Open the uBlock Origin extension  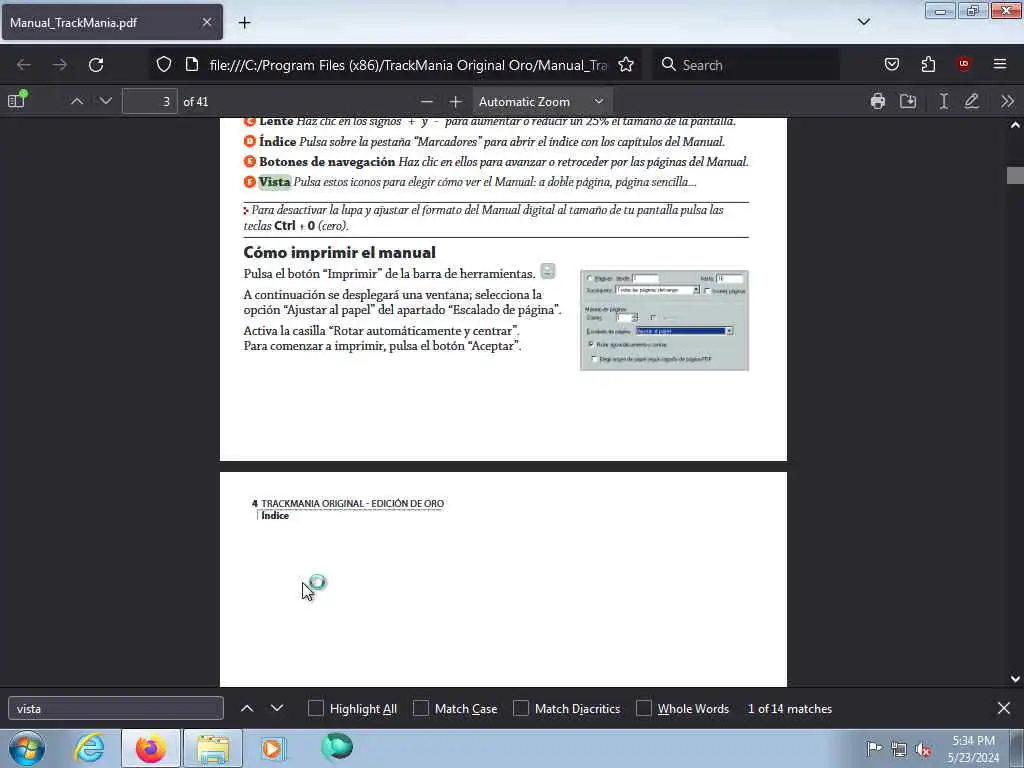[x=963, y=64]
